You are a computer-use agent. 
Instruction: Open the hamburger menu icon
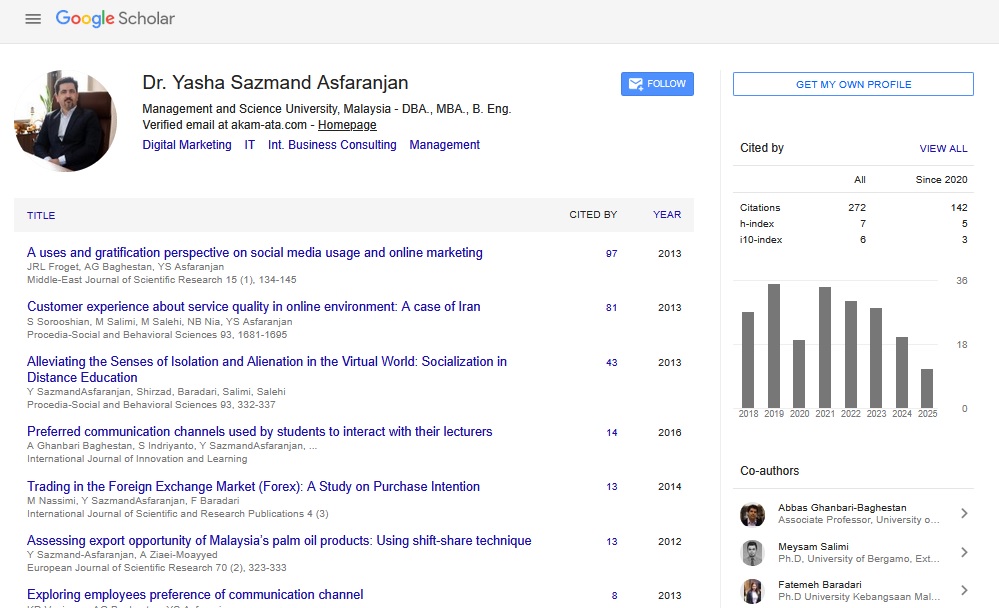(x=33, y=19)
